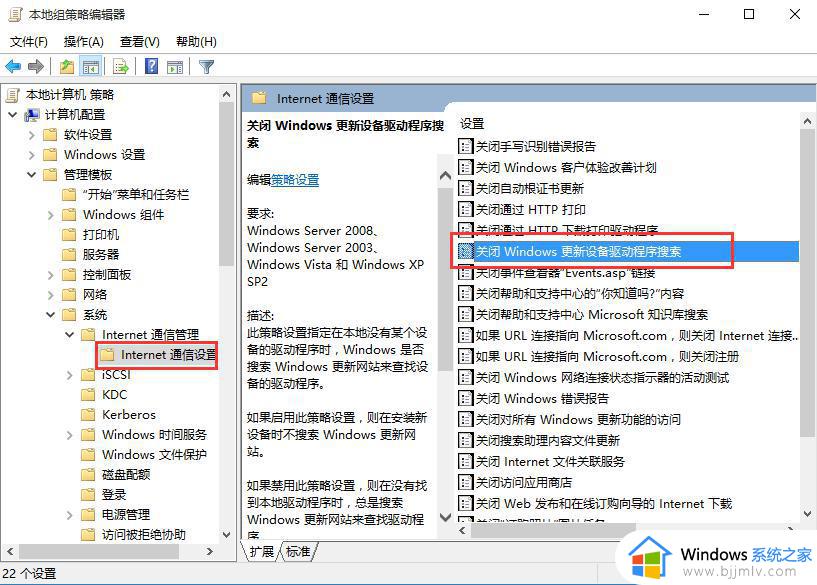Screen dimensions: 817x585
Task: Open the 查看(V) menu
Action: pos(140,42)
